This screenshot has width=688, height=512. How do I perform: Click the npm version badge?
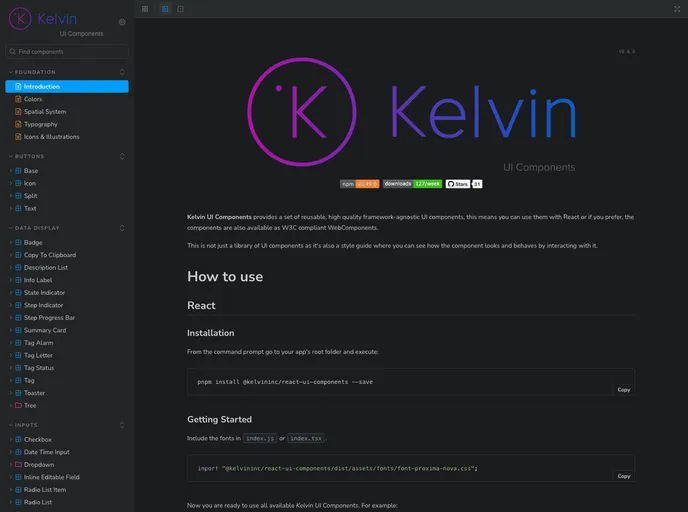click(x=359, y=184)
